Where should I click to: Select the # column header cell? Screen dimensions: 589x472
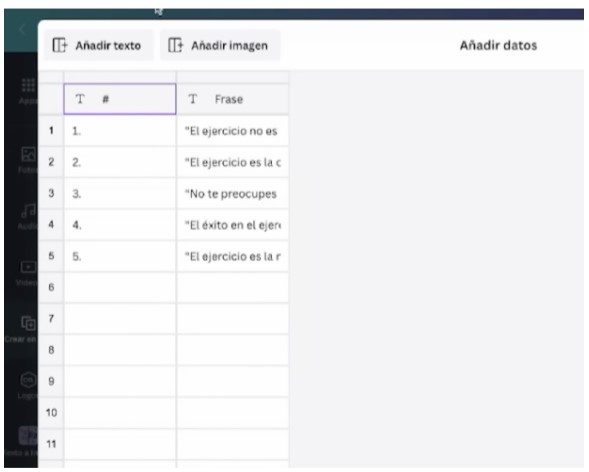120,99
